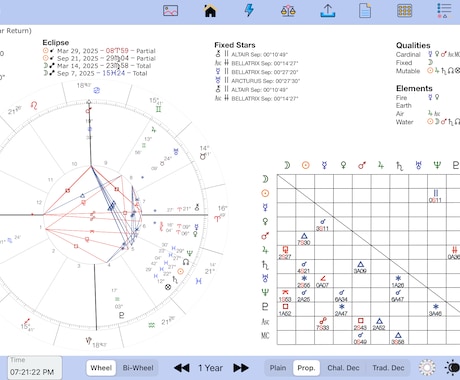Step forward one year with forward arrows

click(241, 368)
